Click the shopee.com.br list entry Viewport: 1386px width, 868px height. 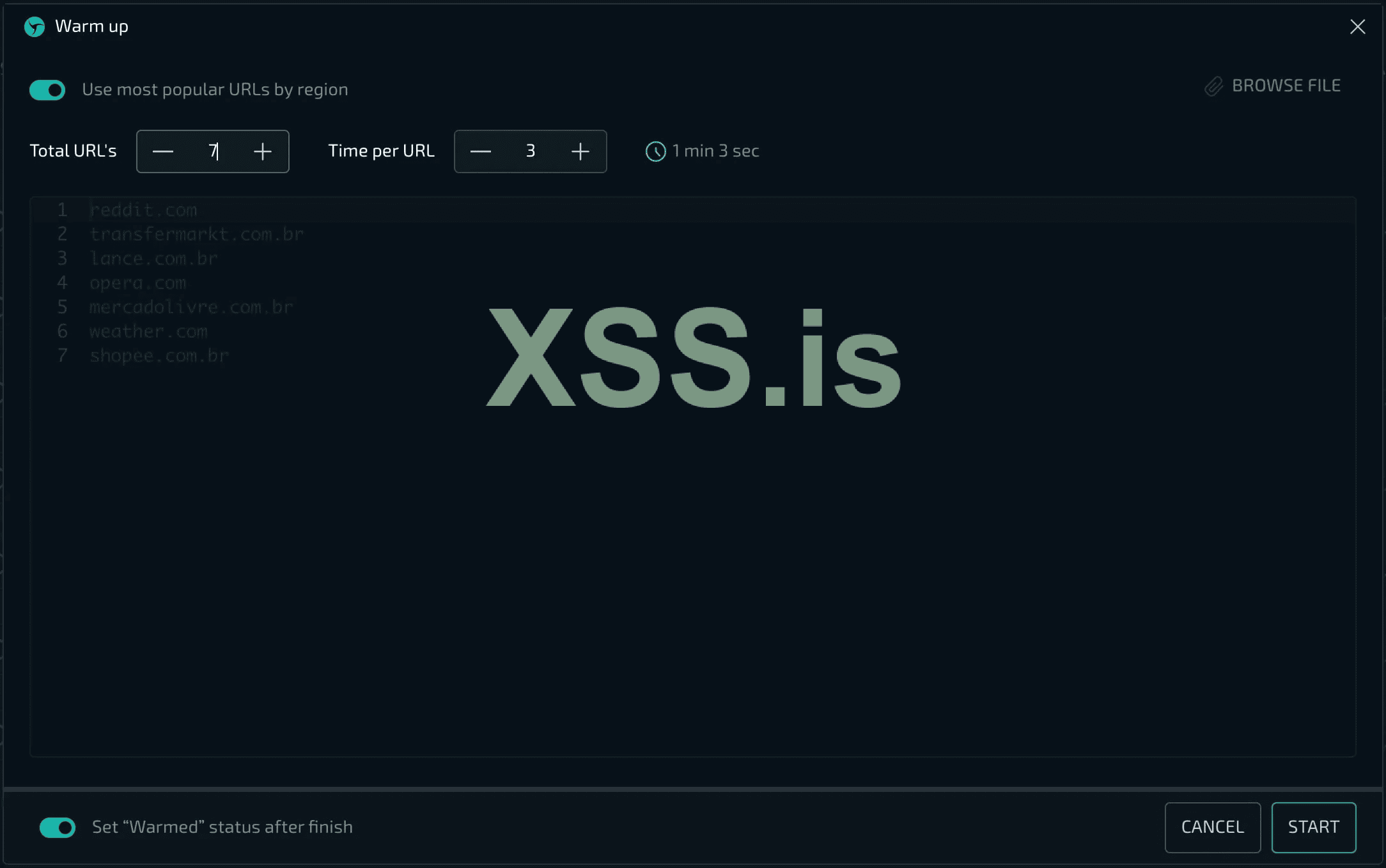point(159,356)
